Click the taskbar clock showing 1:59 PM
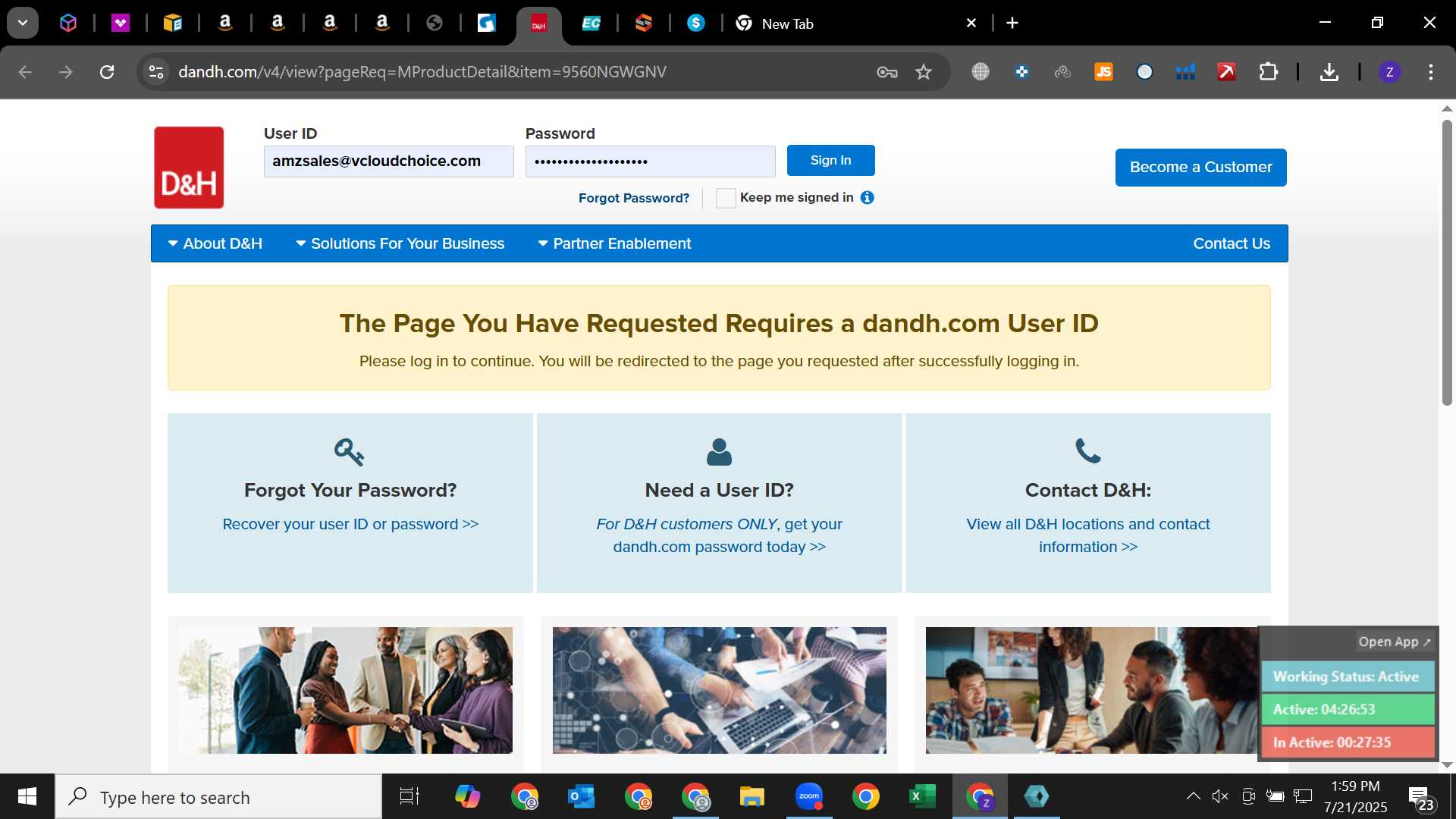 pos(1355,796)
